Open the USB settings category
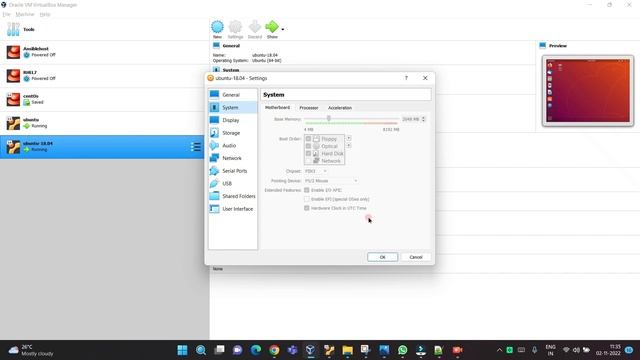The height and width of the screenshot is (360, 640). click(x=233, y=184)
